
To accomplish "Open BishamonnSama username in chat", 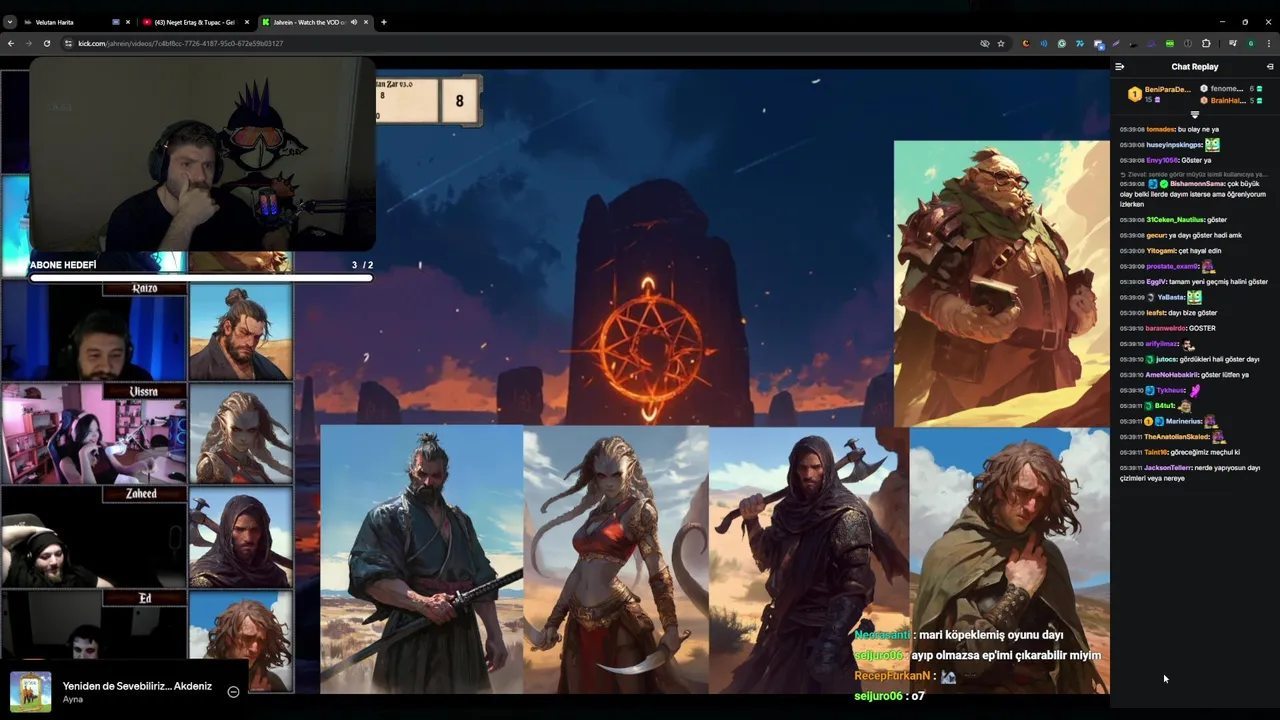I will click(x=1197, y=184).
